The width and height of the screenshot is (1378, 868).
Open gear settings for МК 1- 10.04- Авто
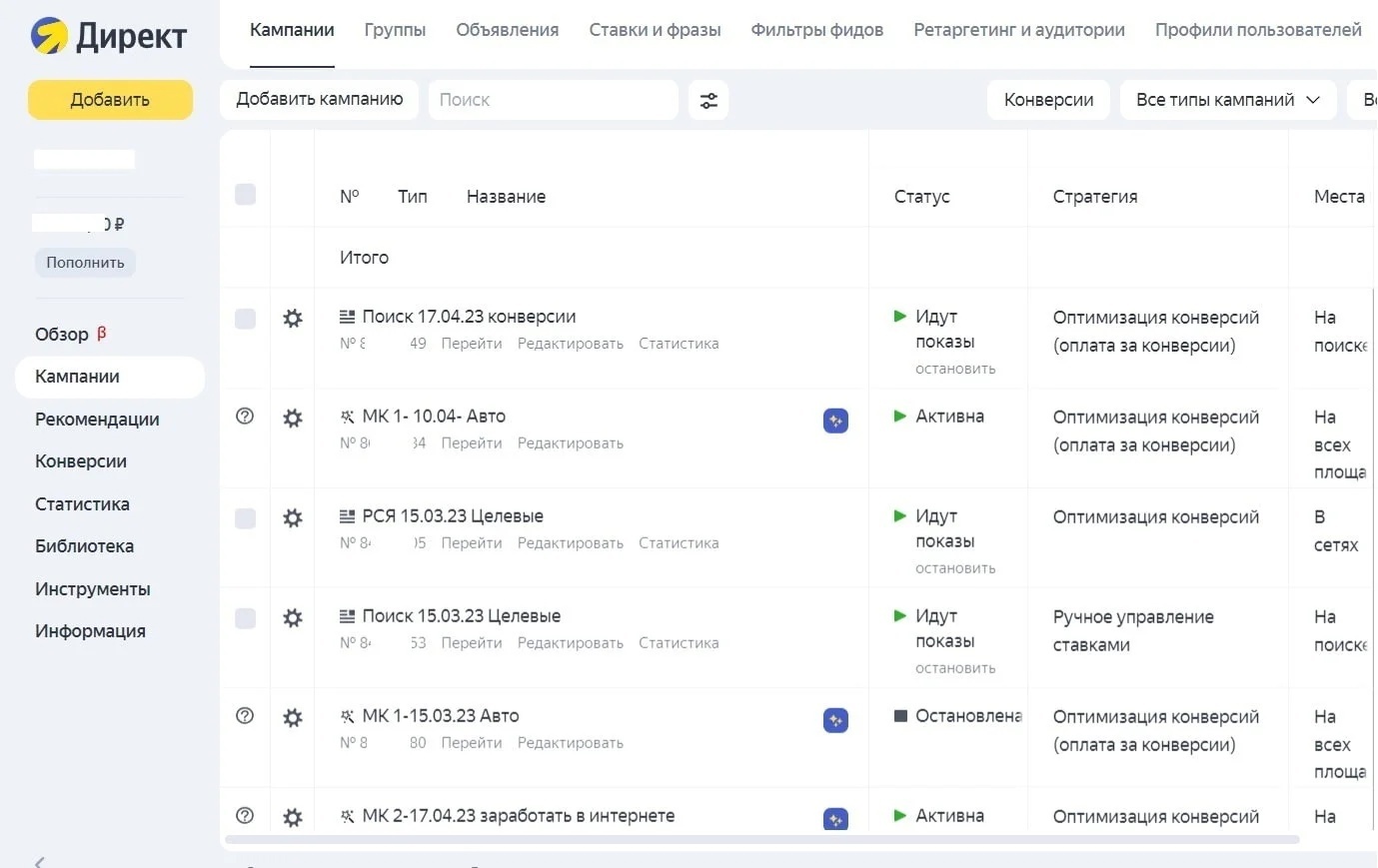293,419
